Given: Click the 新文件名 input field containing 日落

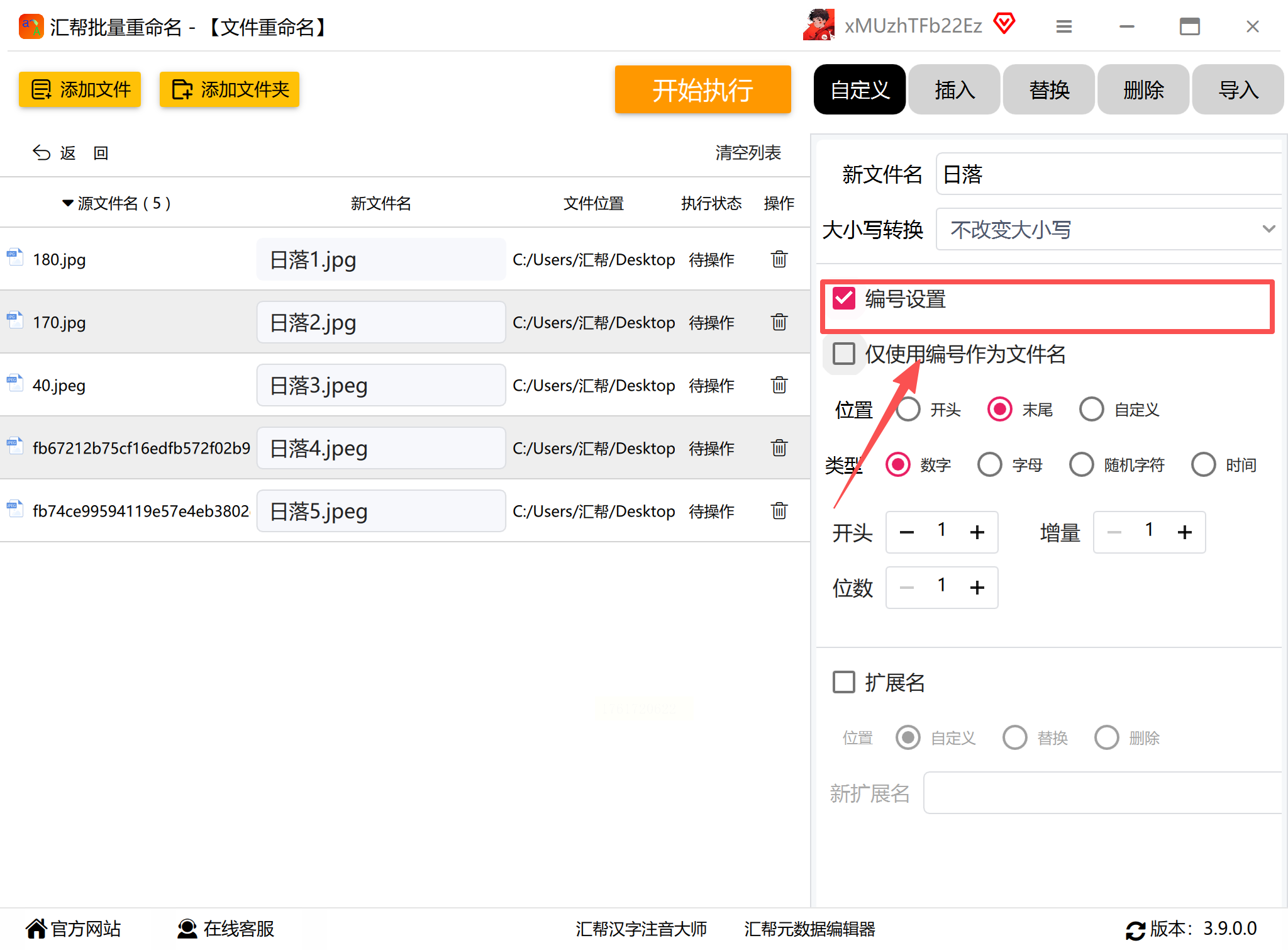Looking at the screenshot, I should (x=1108, y=174).
